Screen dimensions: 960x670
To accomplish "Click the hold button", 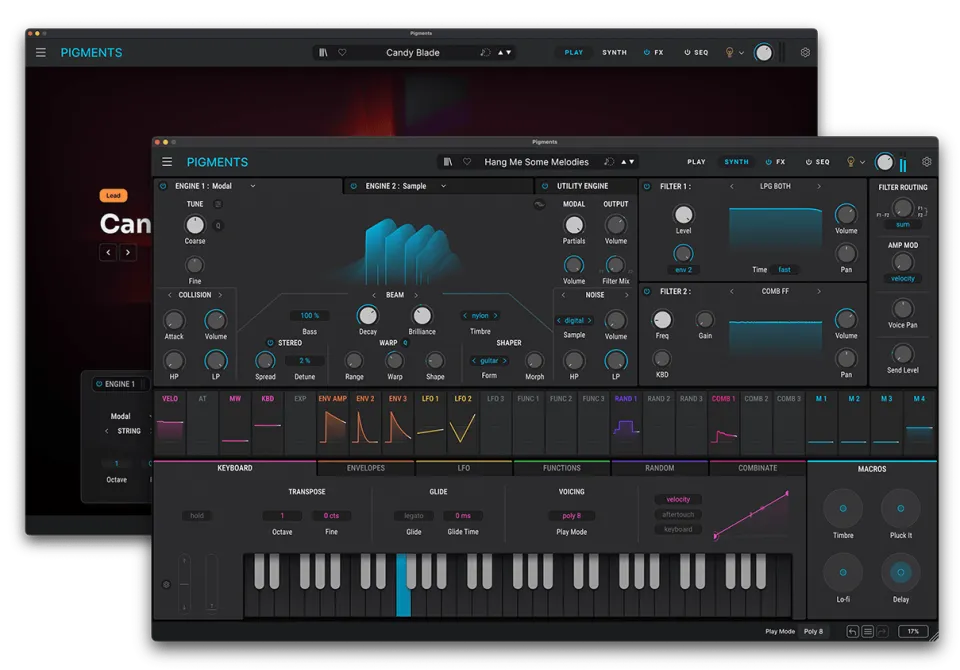I will coord(197,516).
